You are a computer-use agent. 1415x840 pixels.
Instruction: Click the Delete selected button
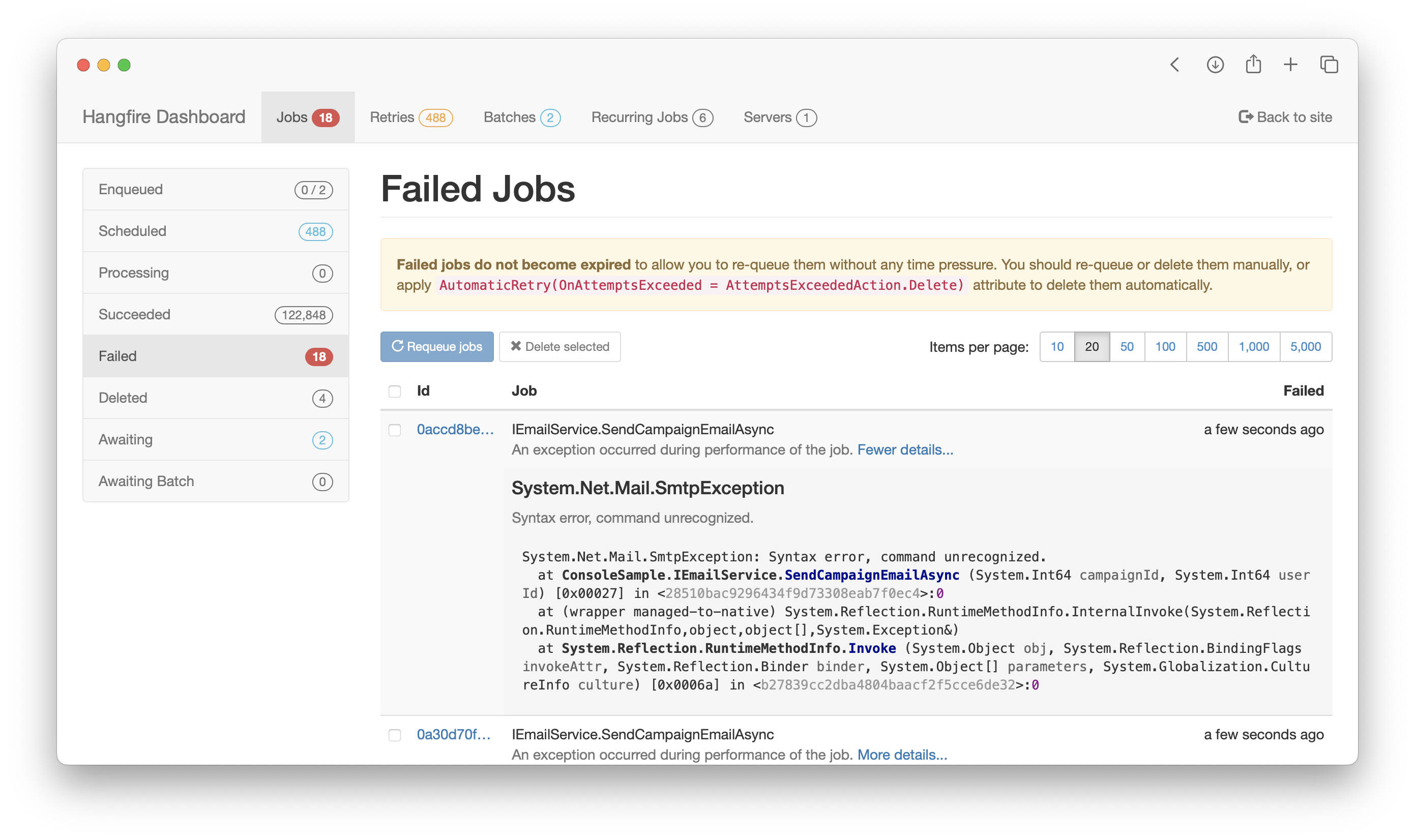(559, 346)
